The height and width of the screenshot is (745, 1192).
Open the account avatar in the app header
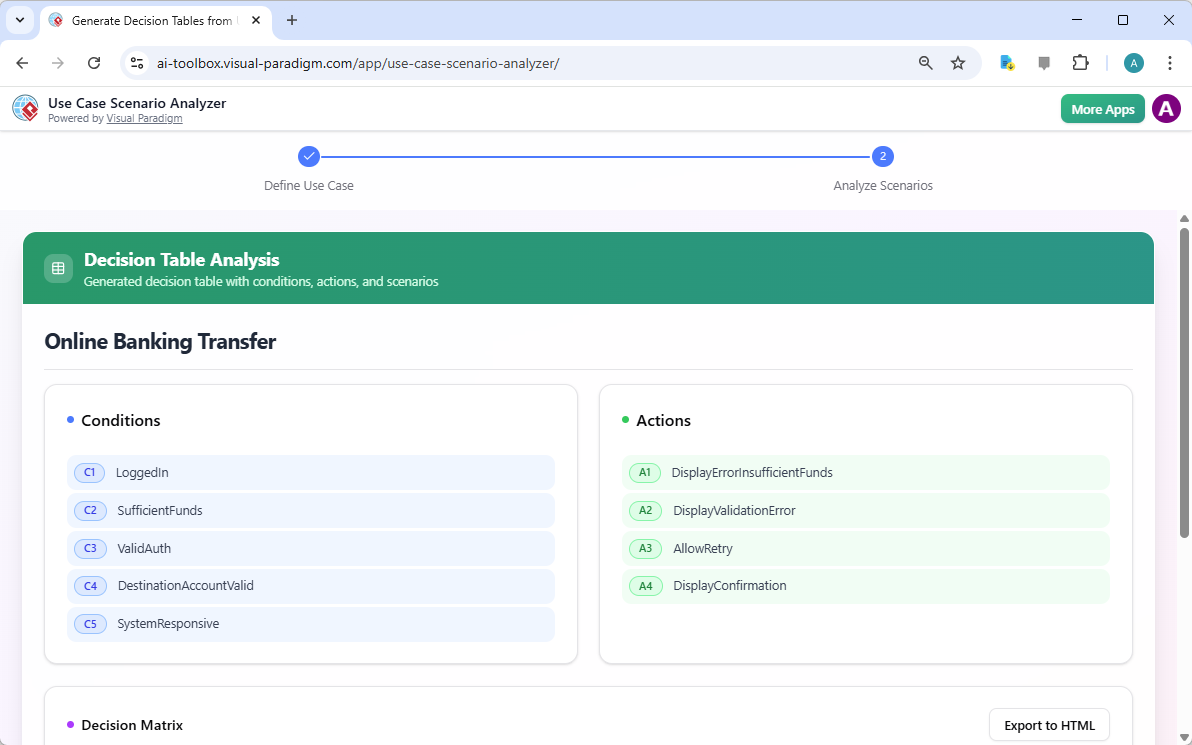pyautogui.click(x=1166, y=108)
